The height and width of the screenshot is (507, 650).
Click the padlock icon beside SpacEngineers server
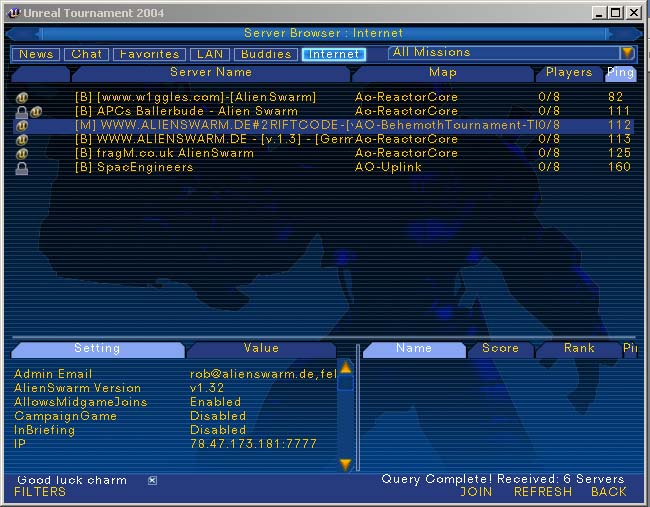22,168
